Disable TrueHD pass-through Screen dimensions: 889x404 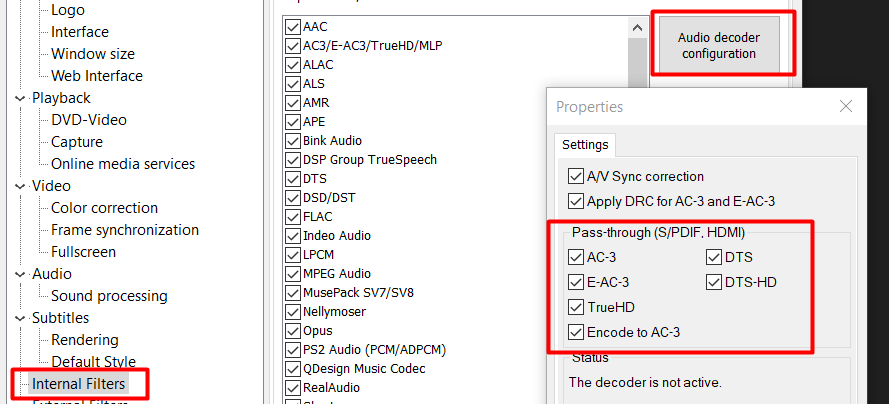pyautogui.click(x=576, y=307)
